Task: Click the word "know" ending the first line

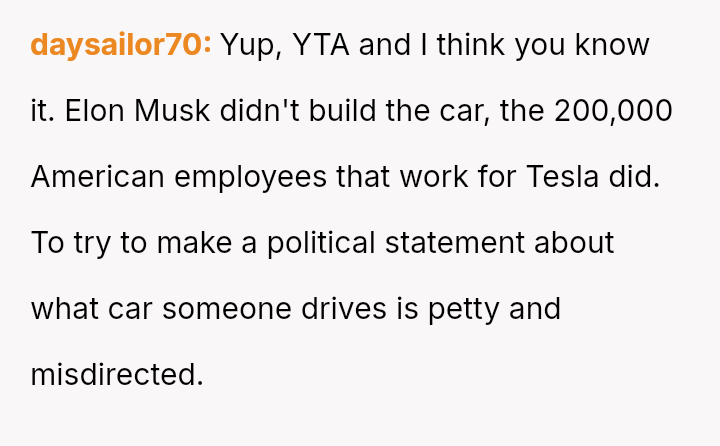Action: point(613,45)
